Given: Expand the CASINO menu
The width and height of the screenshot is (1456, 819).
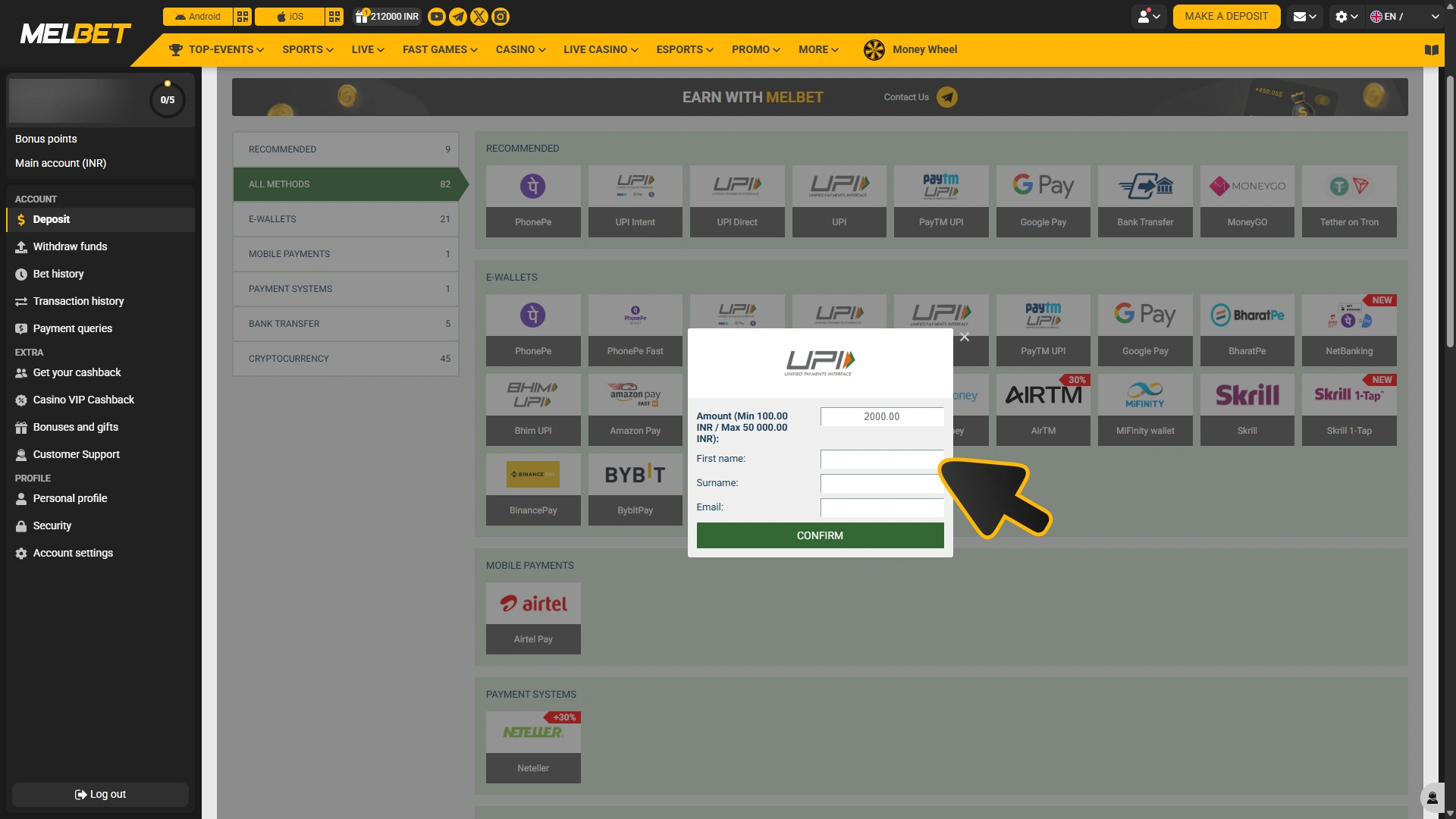Looking at the screenshot, I should pos(521,50).
